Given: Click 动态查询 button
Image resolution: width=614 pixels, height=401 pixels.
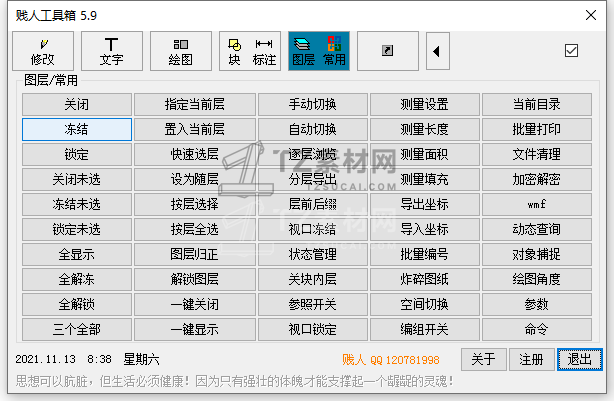Looking at the screenshot, I should click(537, 230).
